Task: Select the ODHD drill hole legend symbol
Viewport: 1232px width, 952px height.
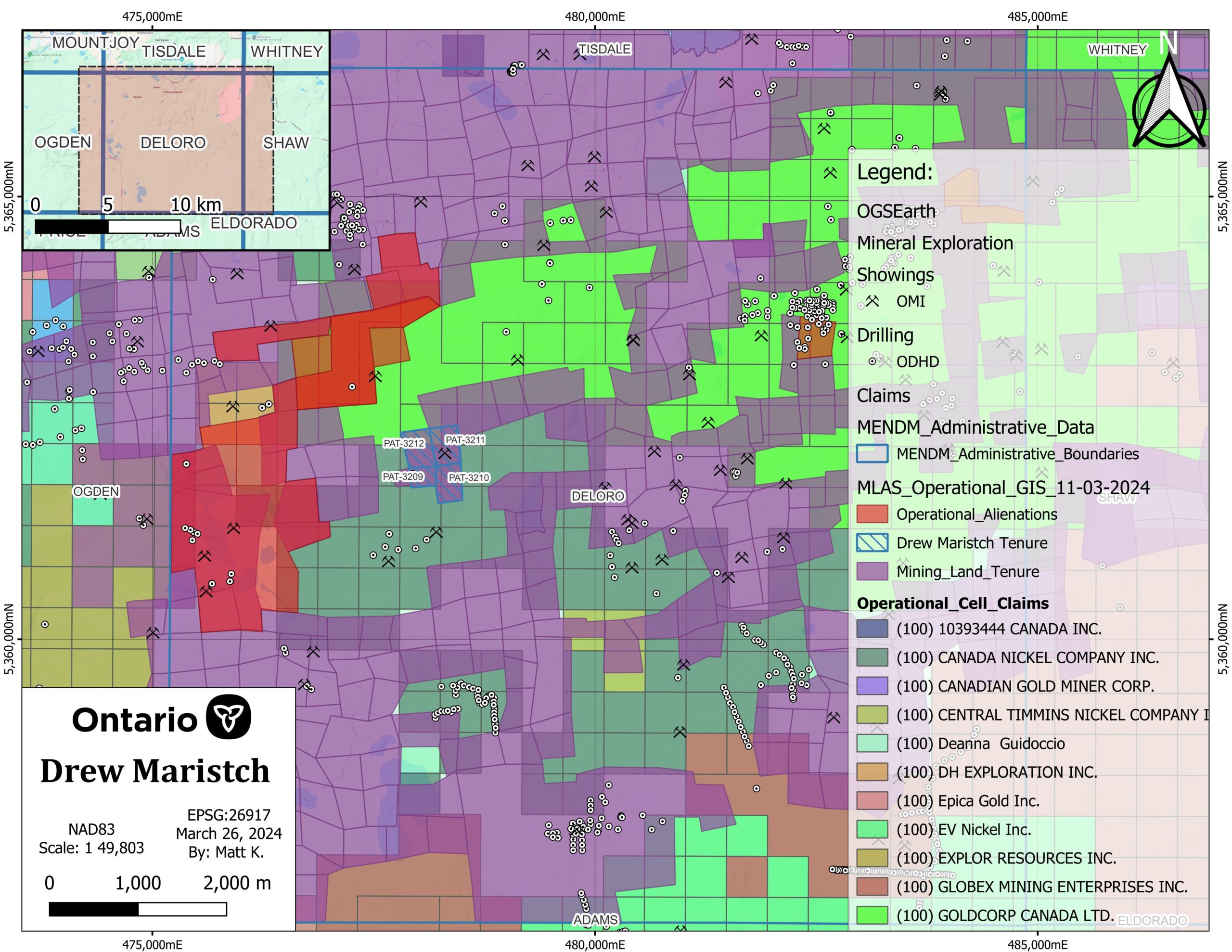Action: tap(873, 361)
